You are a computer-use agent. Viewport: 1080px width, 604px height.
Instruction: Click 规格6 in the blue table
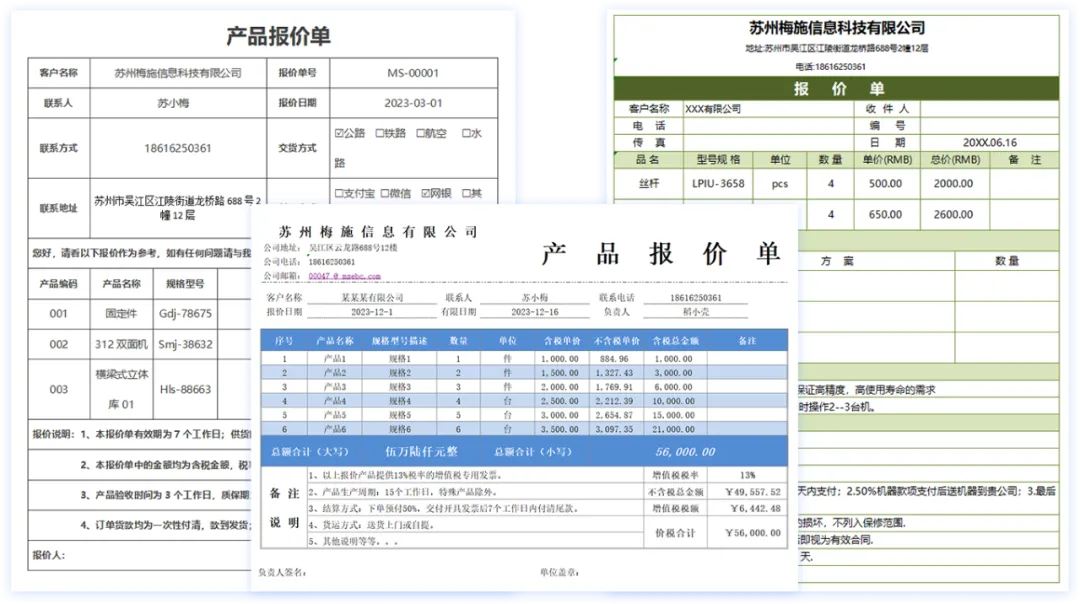pos(399,429)
